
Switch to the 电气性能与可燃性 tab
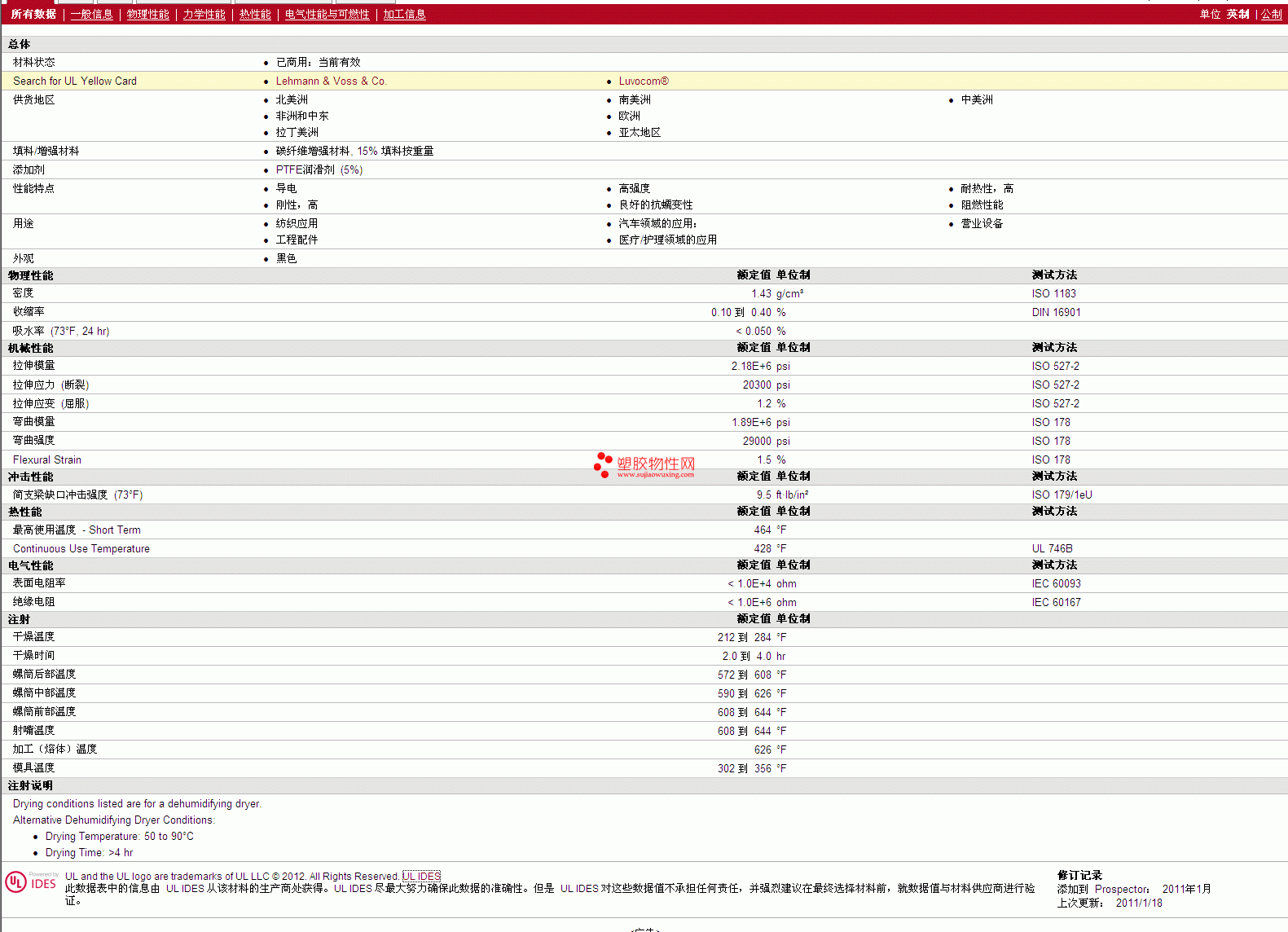pos(327,14)
